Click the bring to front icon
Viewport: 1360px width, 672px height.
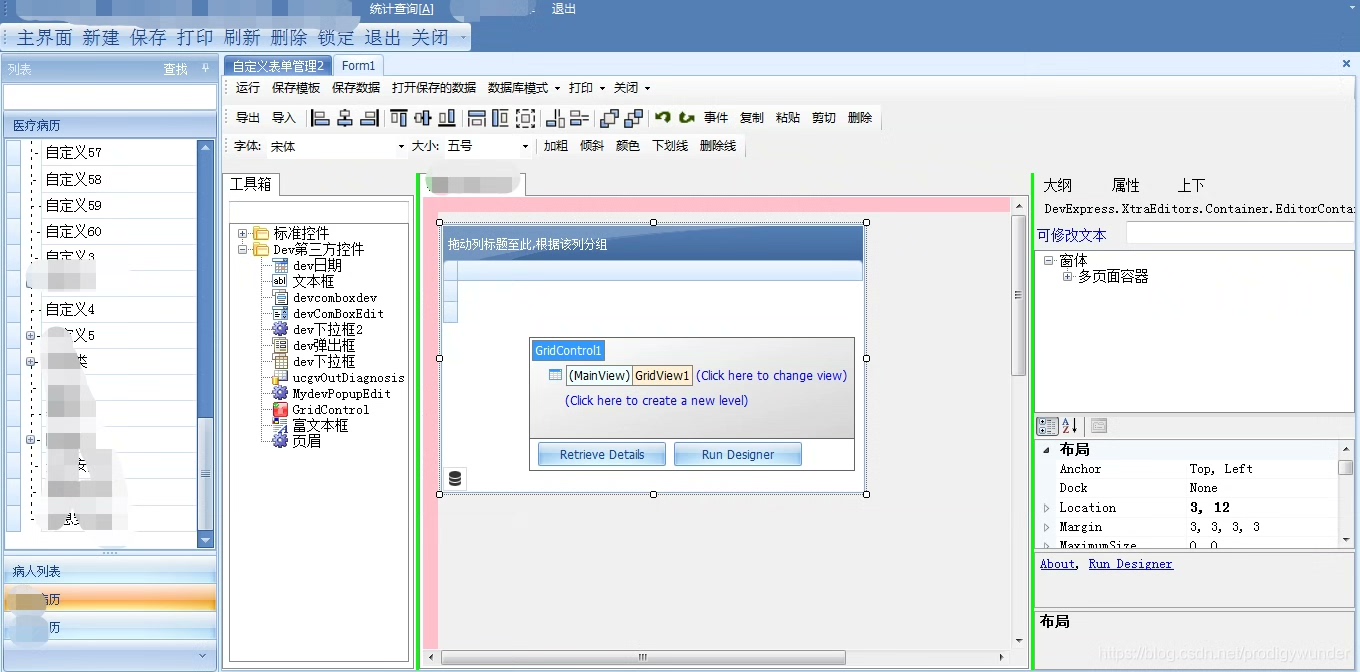click(x=609, y=118)
